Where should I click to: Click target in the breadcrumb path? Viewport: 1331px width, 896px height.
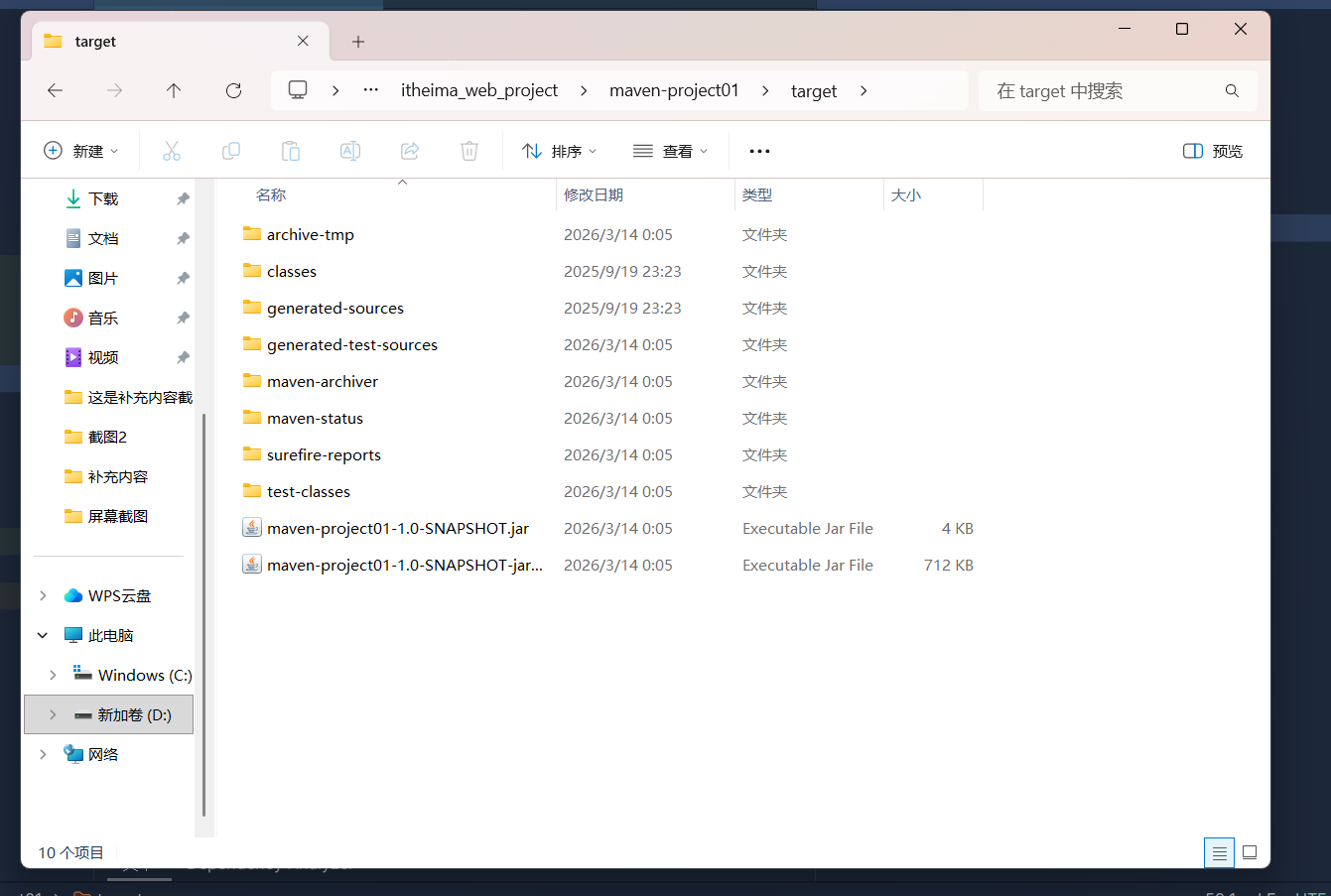pyautogui.click(x=814, y=90)
